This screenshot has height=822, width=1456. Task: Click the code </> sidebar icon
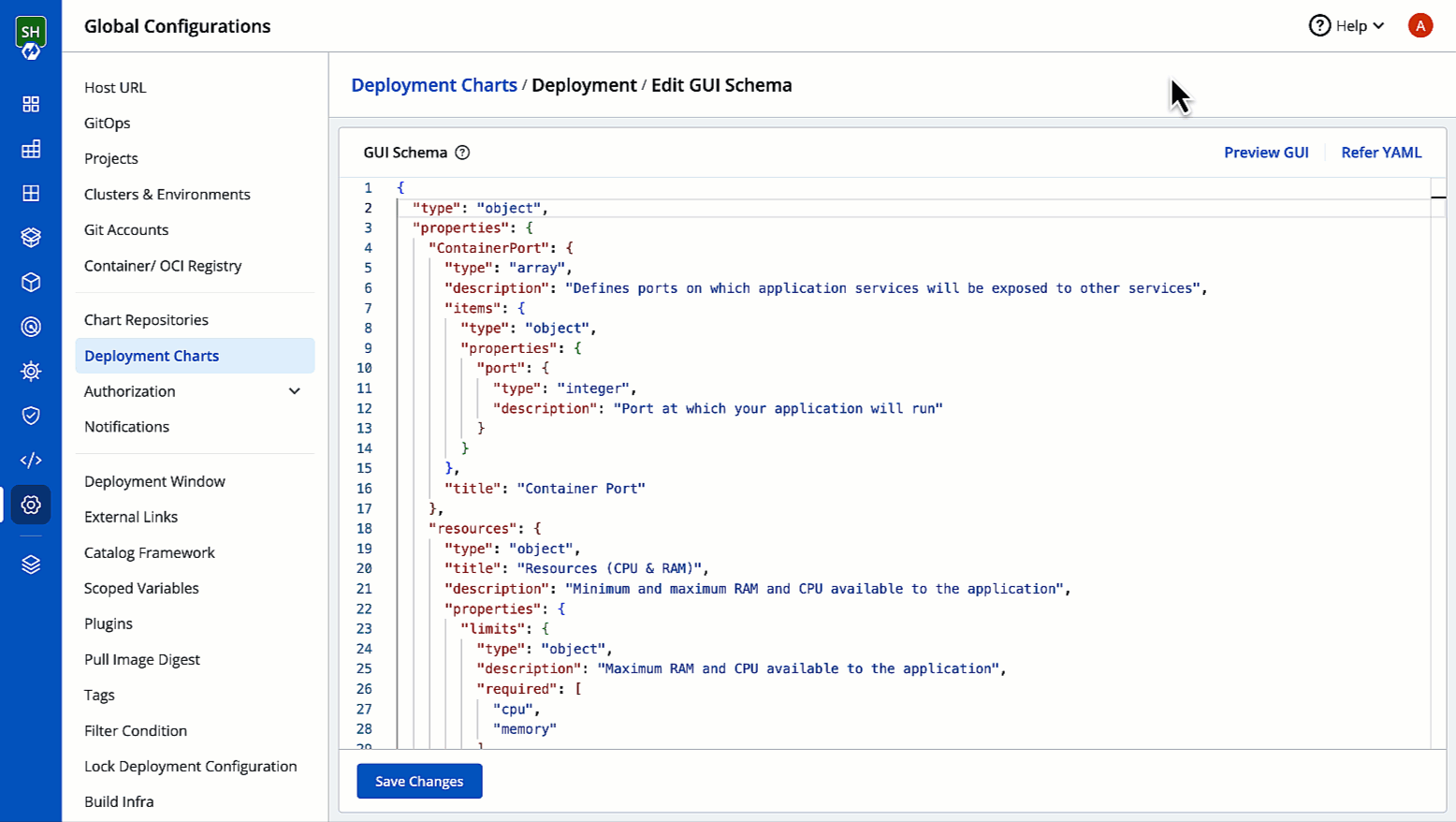pyautogui.click(x=31, y=460)
